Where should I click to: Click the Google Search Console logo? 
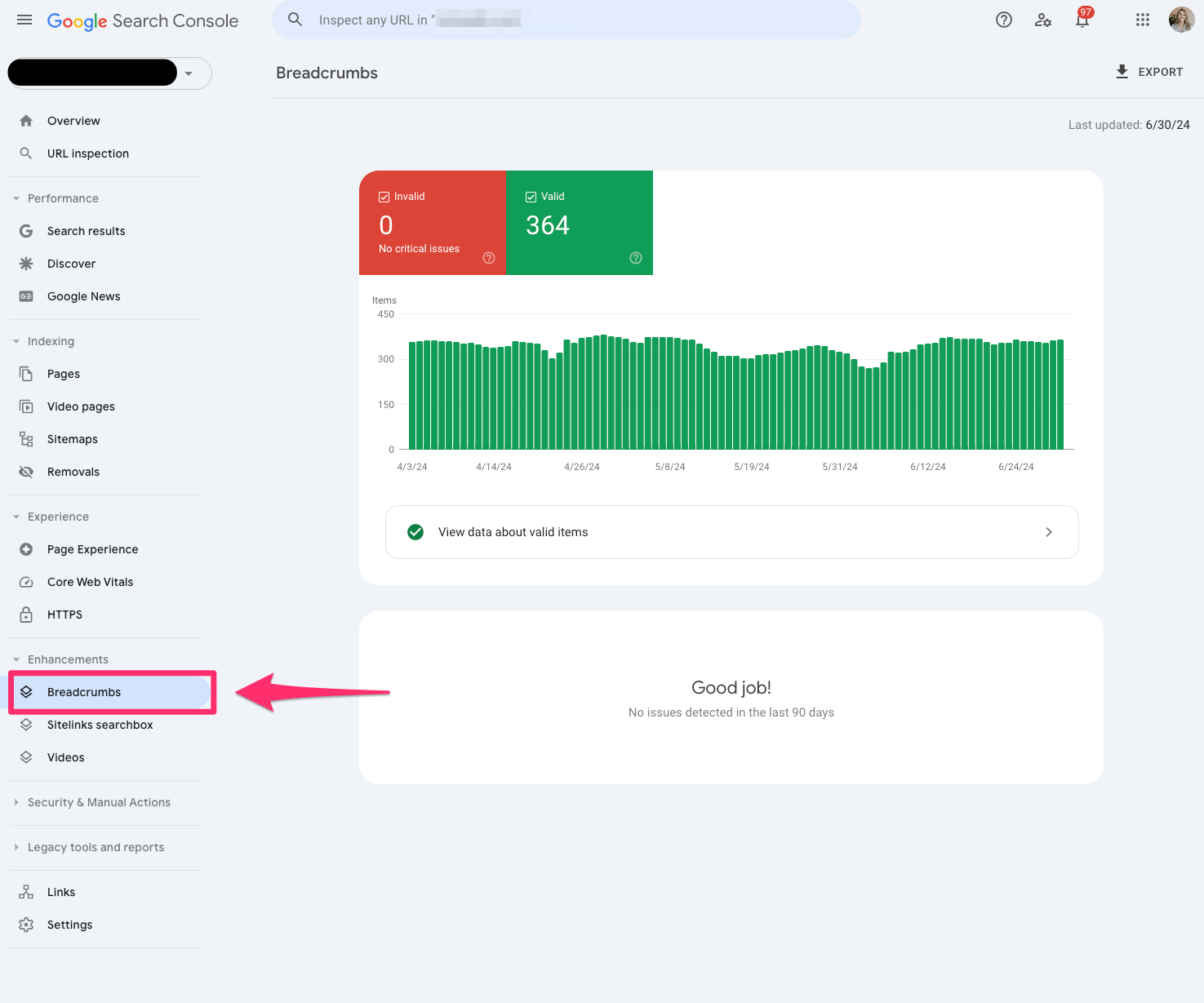pos(143,21)
